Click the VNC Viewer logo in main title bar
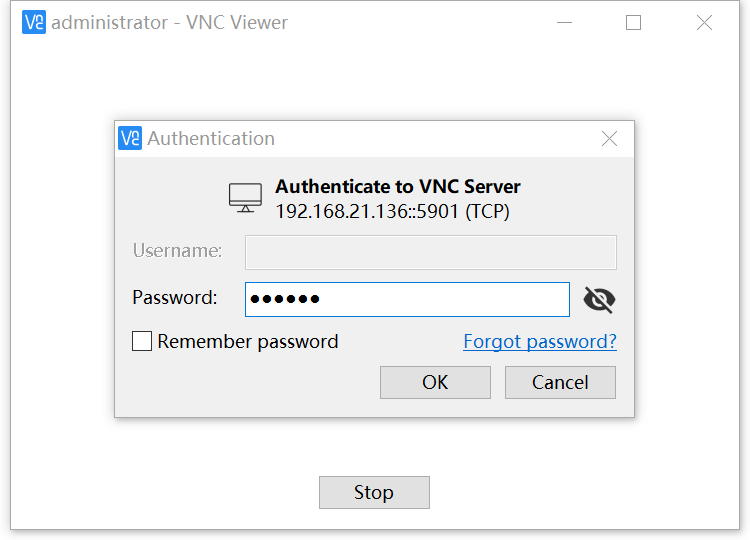750x540 pixels. click(34, 22)
